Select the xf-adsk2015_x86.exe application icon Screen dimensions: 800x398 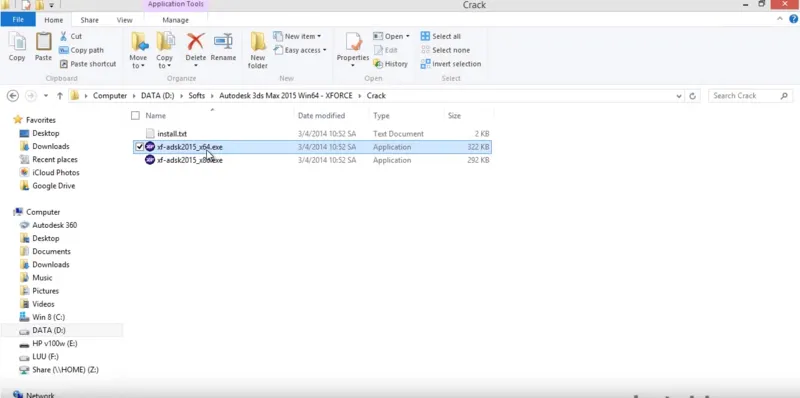(x=149, y=160)
